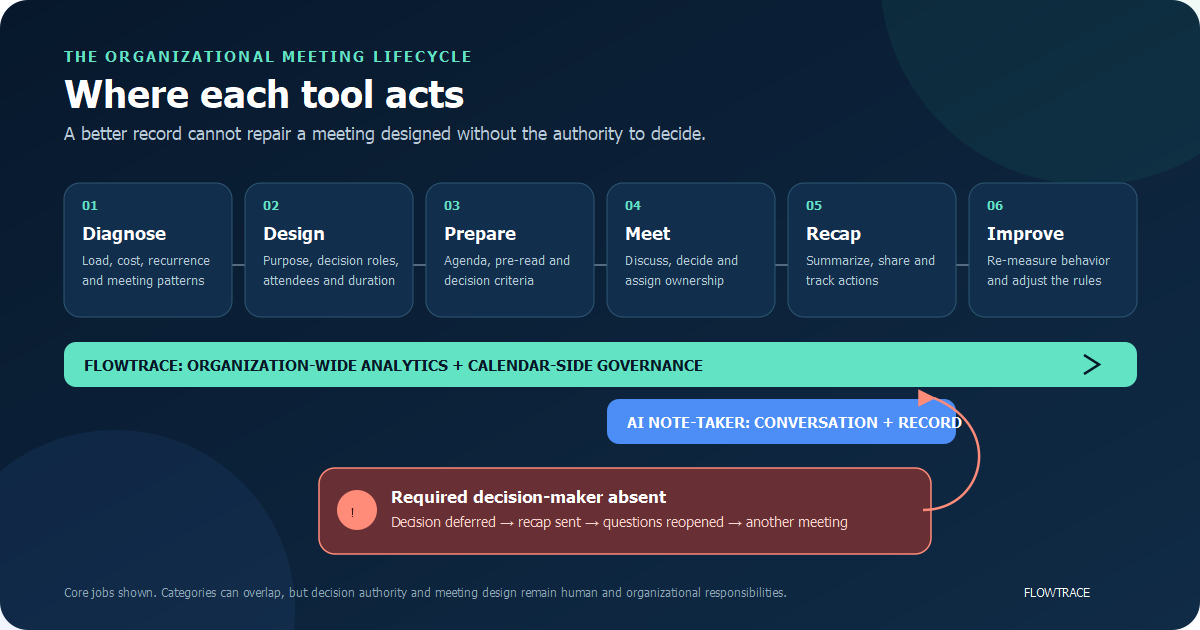Click 'Purpose, decision roles' description text
The width and height of the screenshot is (1200, 630).
tap(331, 271)
